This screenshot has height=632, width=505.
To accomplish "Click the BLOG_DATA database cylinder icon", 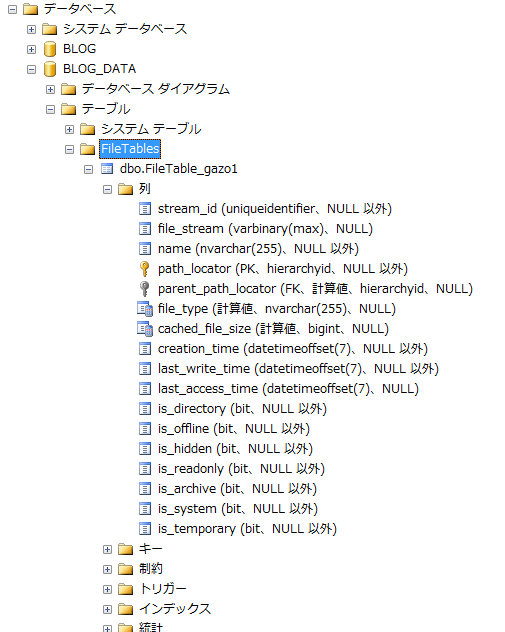I will [x=50, y=69].
